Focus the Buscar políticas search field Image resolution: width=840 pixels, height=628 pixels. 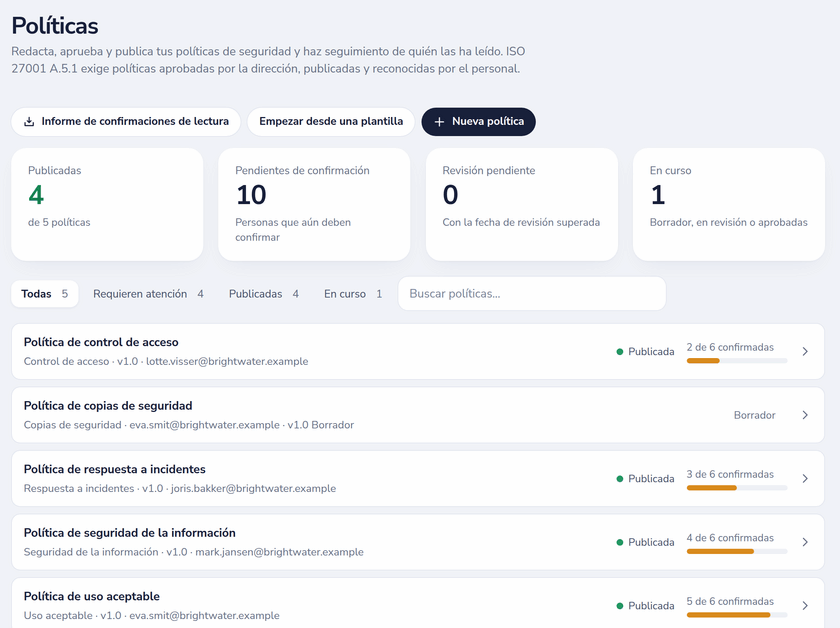point(532,294)
